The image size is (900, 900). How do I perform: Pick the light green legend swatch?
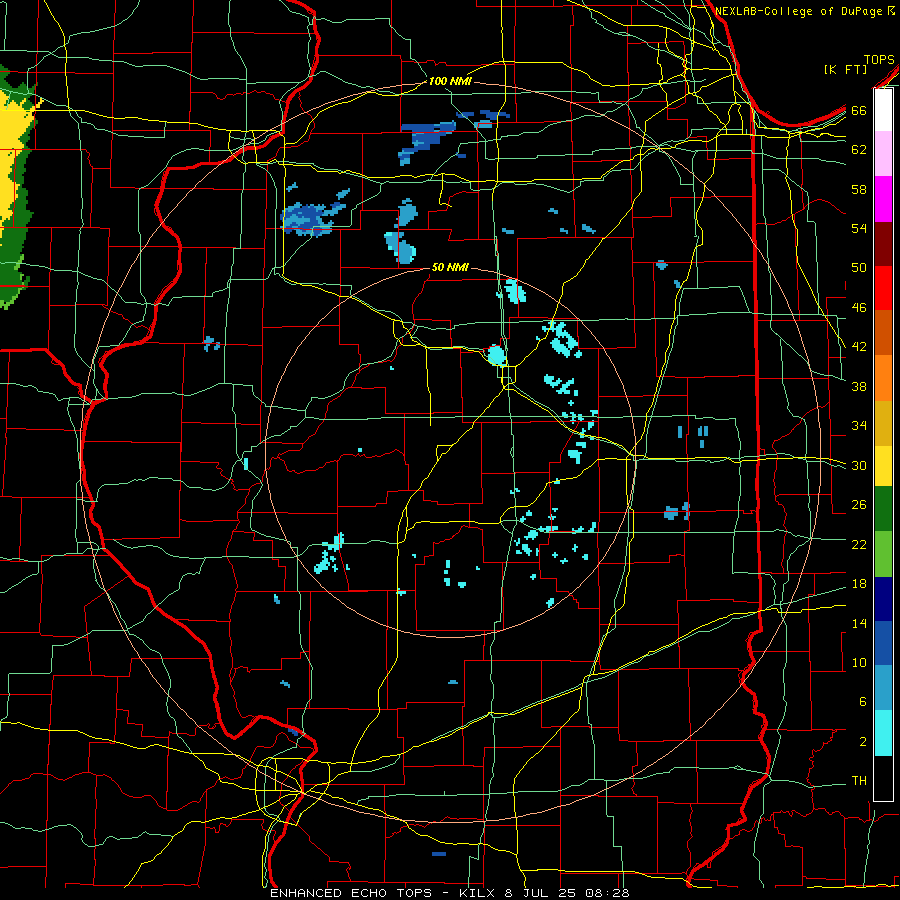[x=883, y=554]
